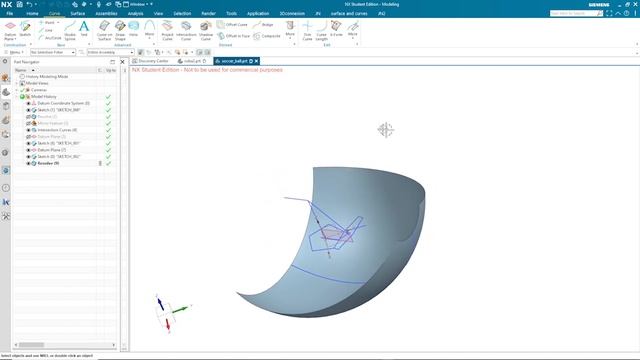Click the Save icon in title bar

pyautogui.click(x=19, y=4)
